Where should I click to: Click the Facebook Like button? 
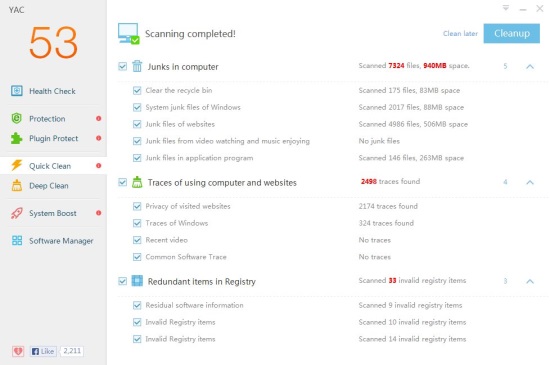(x=43, y=351)
